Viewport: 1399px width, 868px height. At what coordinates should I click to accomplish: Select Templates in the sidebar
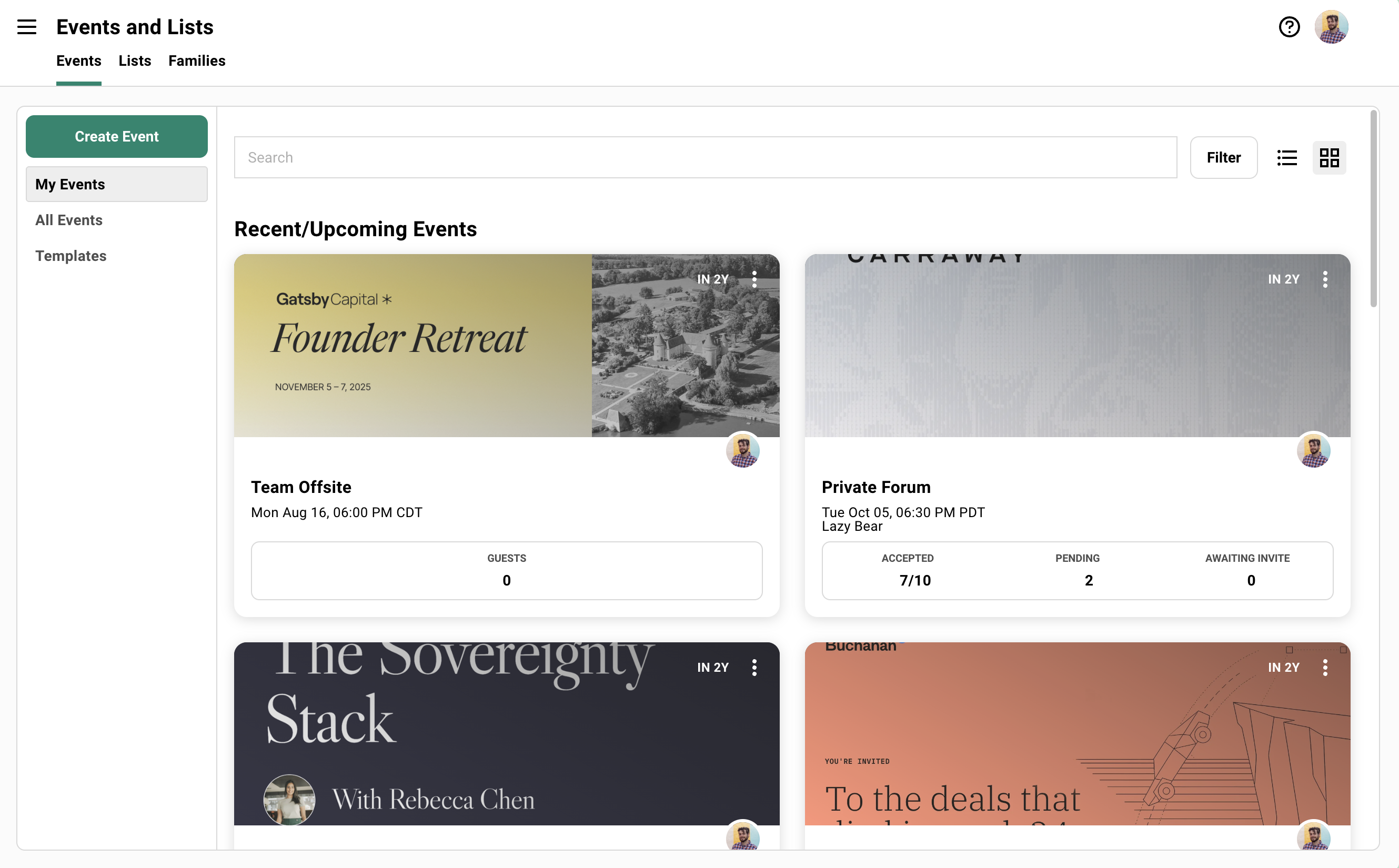tap(71, 256)
